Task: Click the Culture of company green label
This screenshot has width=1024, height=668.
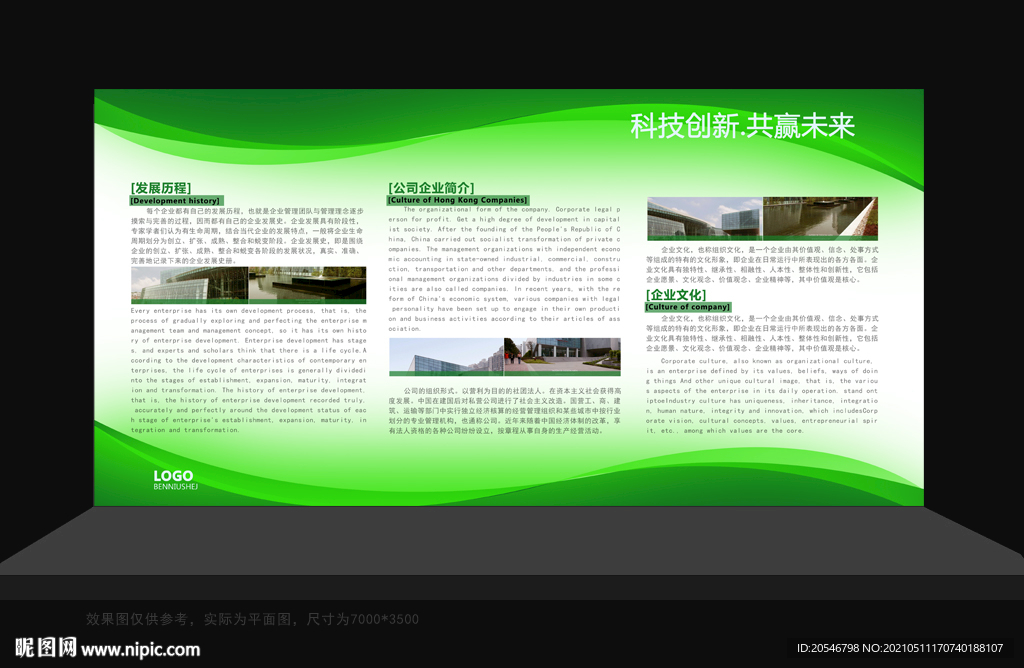Action: 688,307
